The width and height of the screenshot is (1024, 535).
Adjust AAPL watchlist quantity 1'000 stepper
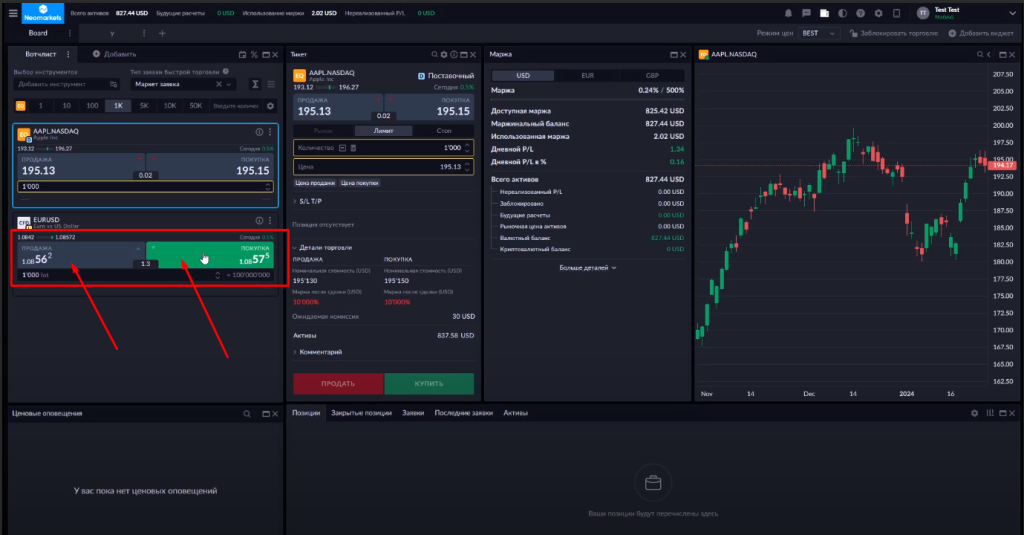click(268, 187)
